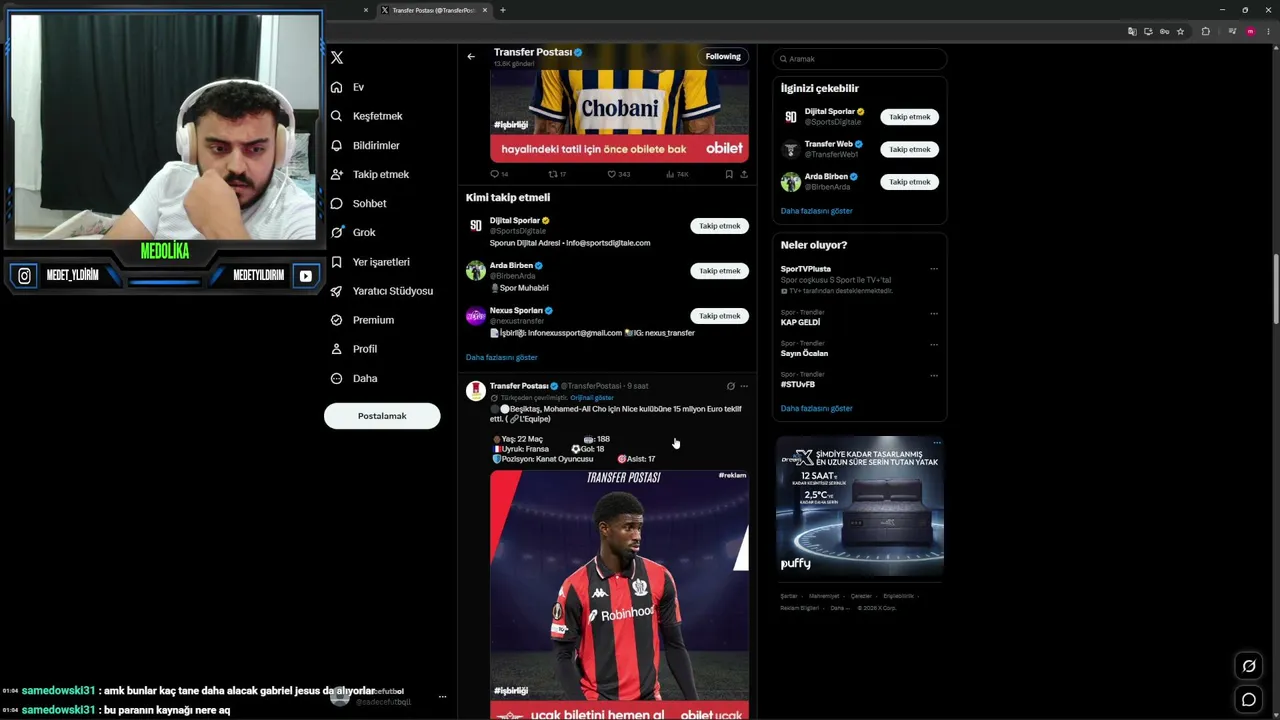Image resolution: width=1280 pixels, height=720 pixels.
Task: Open more options on Beşiktaş post
Action: (x=744, y=386)
